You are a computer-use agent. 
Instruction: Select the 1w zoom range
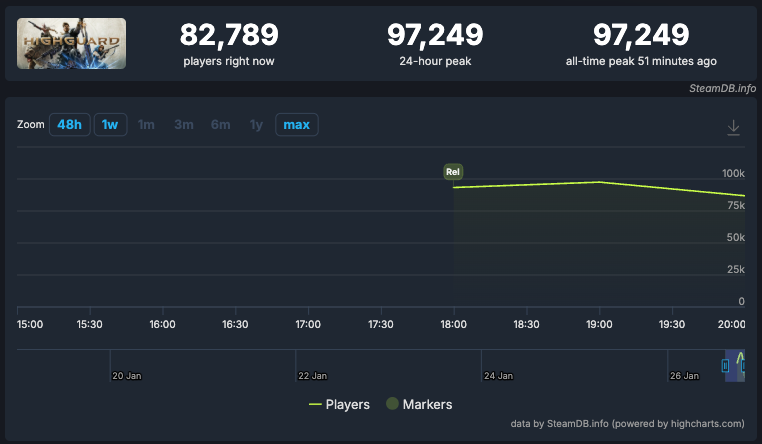[110, 125]
